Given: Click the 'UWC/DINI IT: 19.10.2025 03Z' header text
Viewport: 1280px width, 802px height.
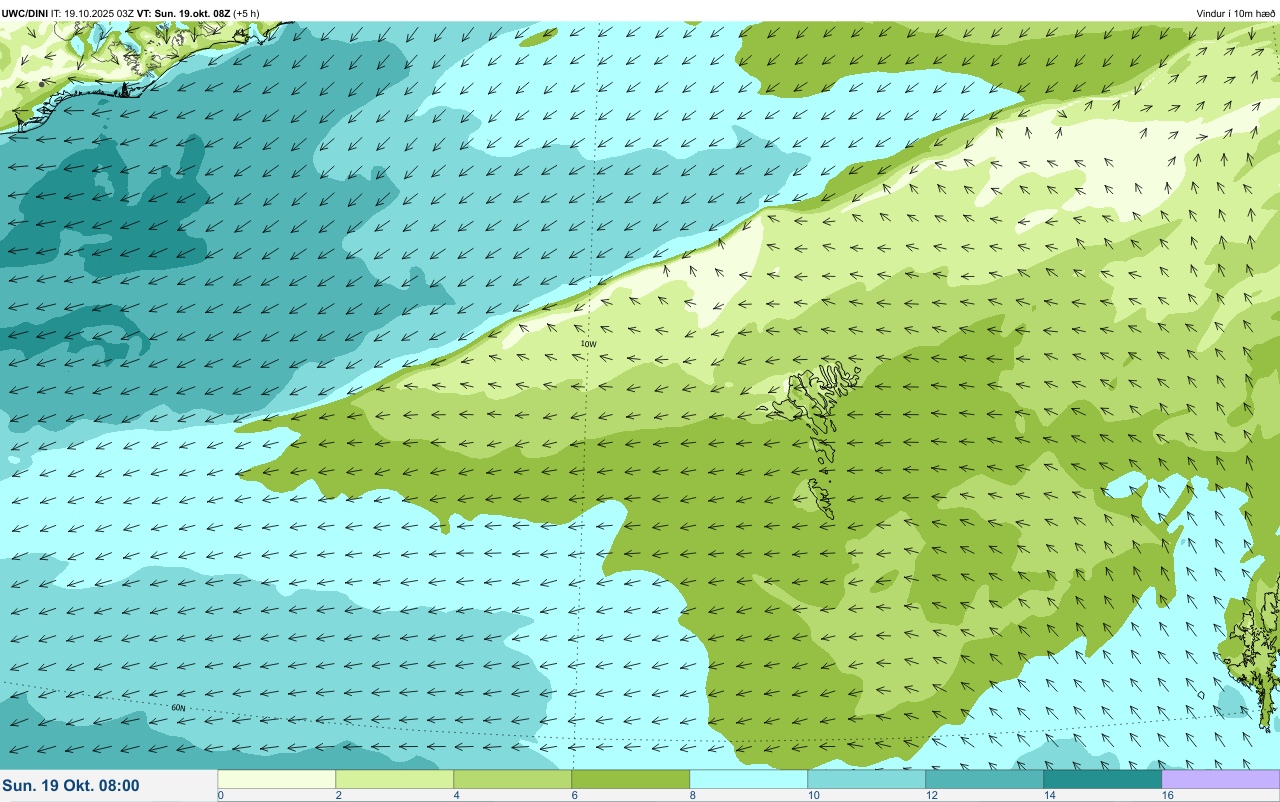Looking at the screenshot, I should [x=68, y=13].
